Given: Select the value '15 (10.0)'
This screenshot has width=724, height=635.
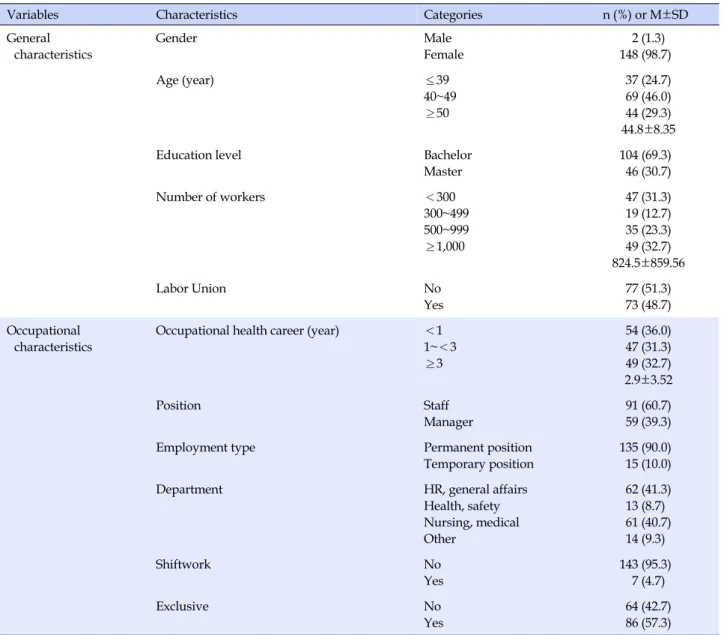Looking at the screenshot, I should point(648,465).
